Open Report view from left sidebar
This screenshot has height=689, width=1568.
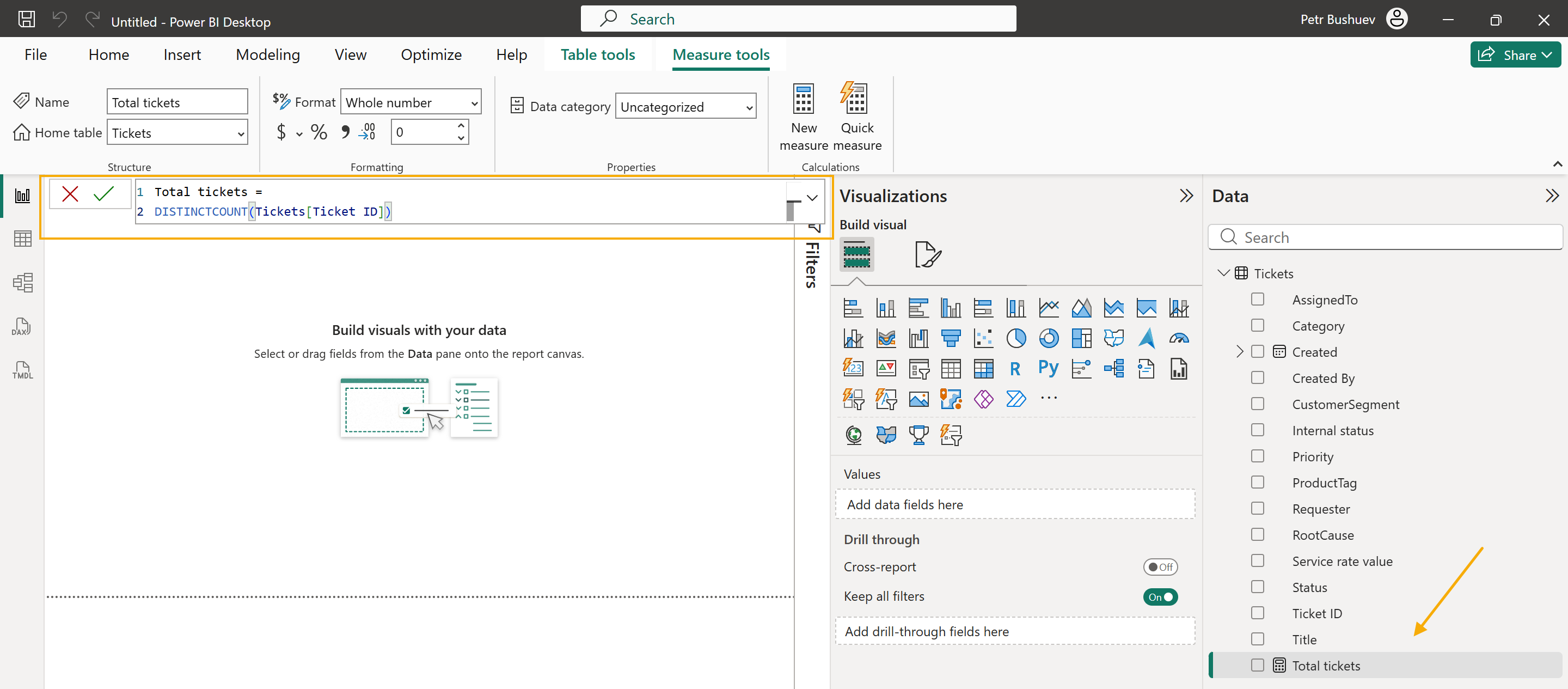click(22, 196)
